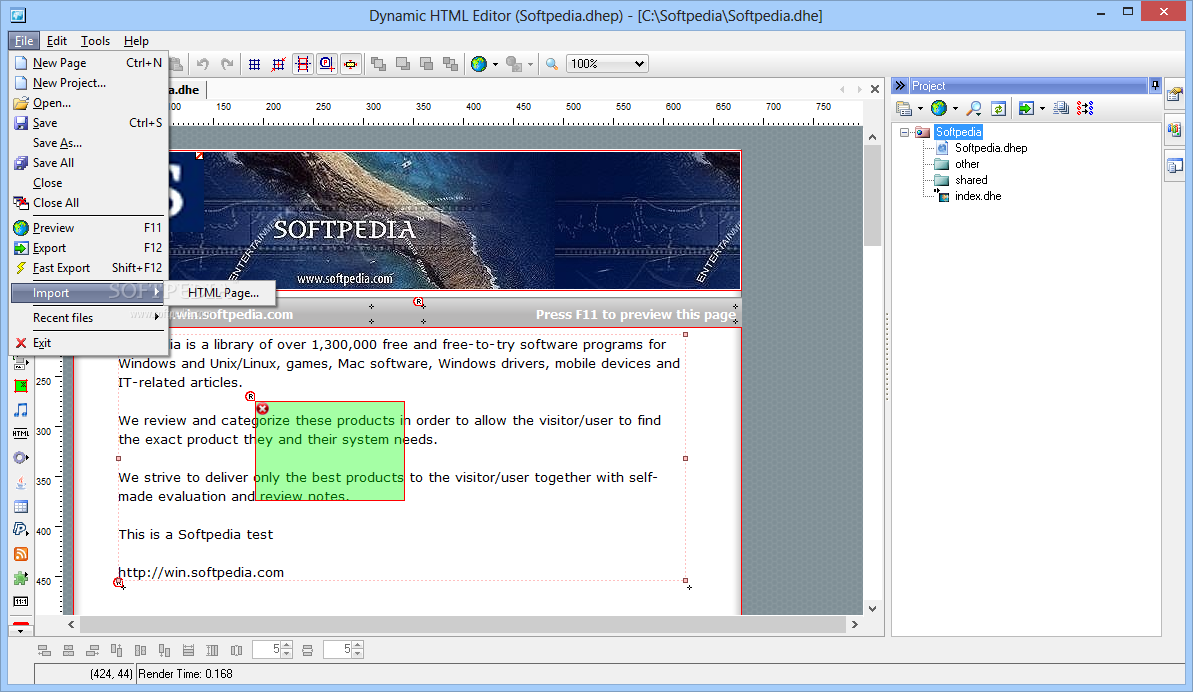Toggle the Project panel pin

tap(1155, 85)
